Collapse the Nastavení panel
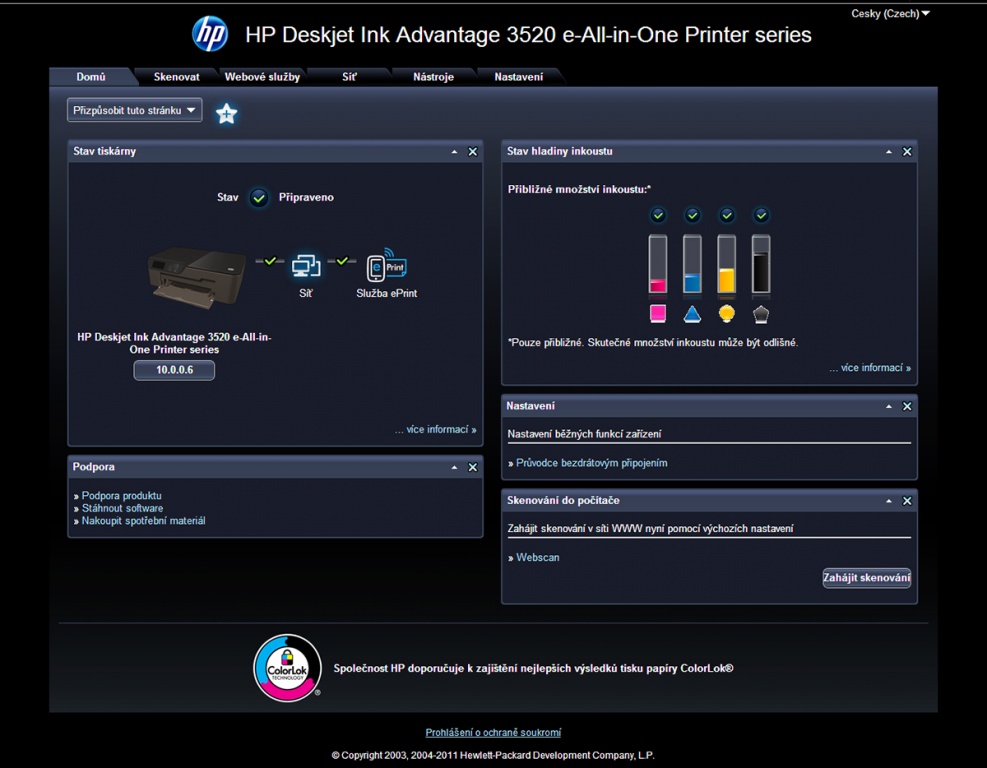Image resolution: width=987 pixels, height=768 pixels. [x=889, y=407]
